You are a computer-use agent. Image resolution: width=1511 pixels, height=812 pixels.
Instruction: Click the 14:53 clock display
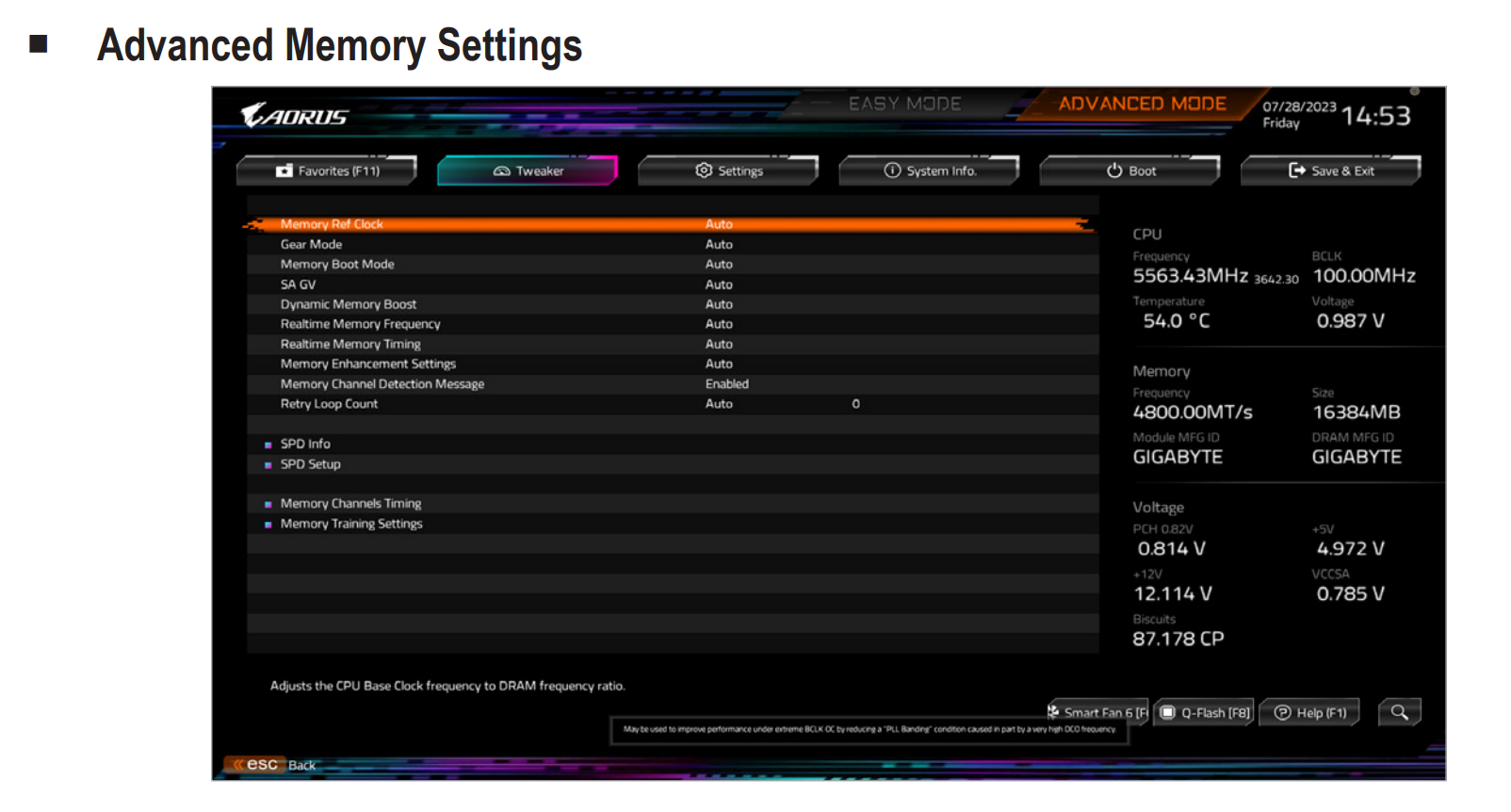click(x=1376, y=116)
